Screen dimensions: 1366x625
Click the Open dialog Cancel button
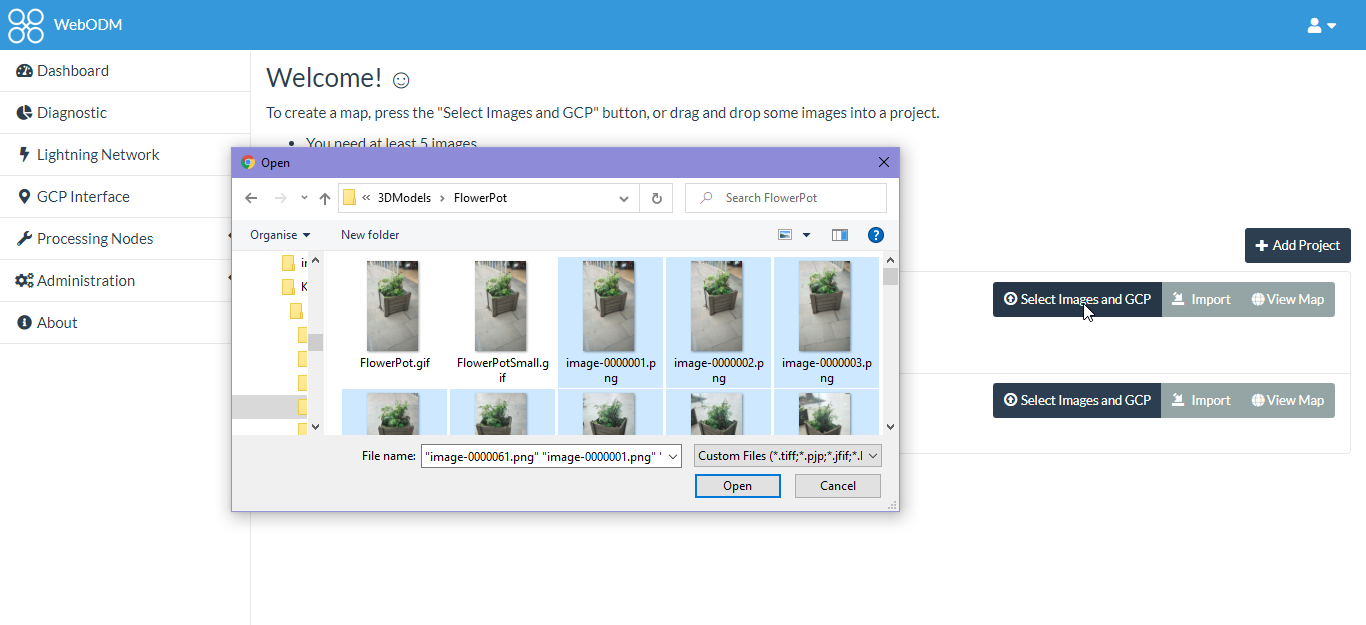coord(837,486)
